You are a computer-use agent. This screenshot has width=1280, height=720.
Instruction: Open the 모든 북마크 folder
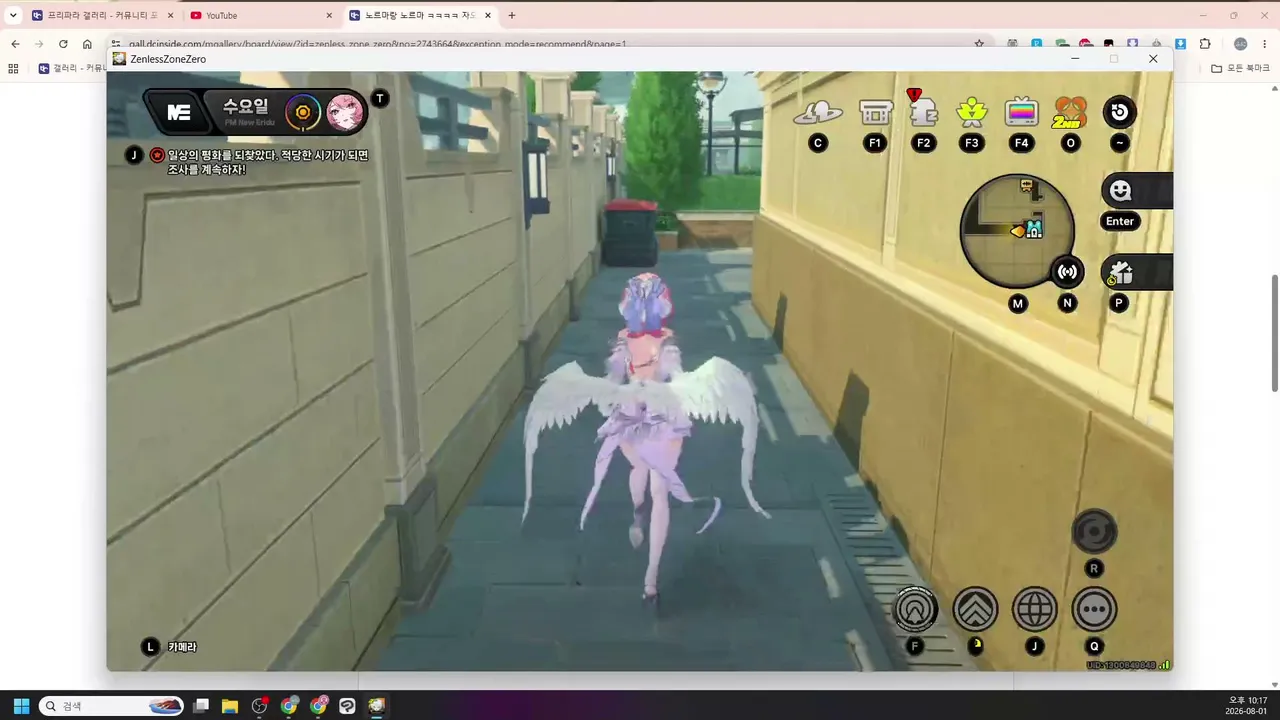click(1240, 68)
